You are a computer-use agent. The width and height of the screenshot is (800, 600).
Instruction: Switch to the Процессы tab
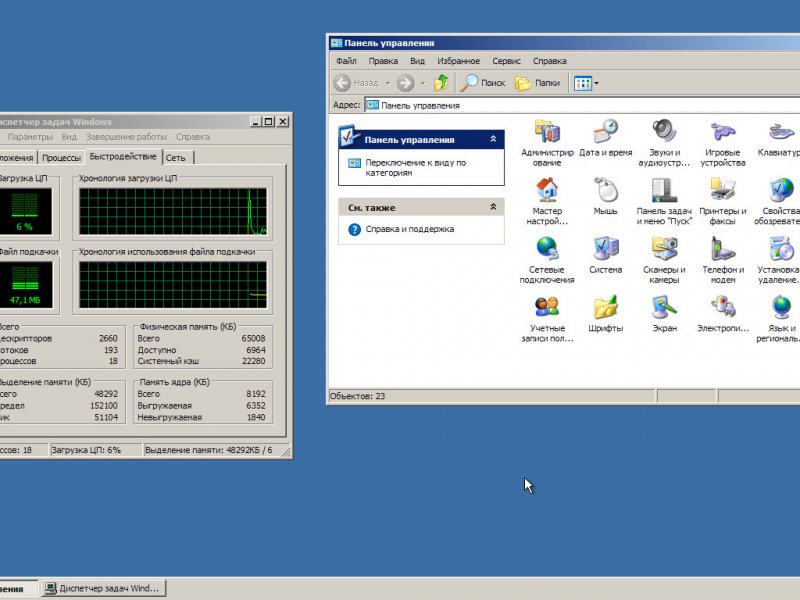[x=61, y=158]
